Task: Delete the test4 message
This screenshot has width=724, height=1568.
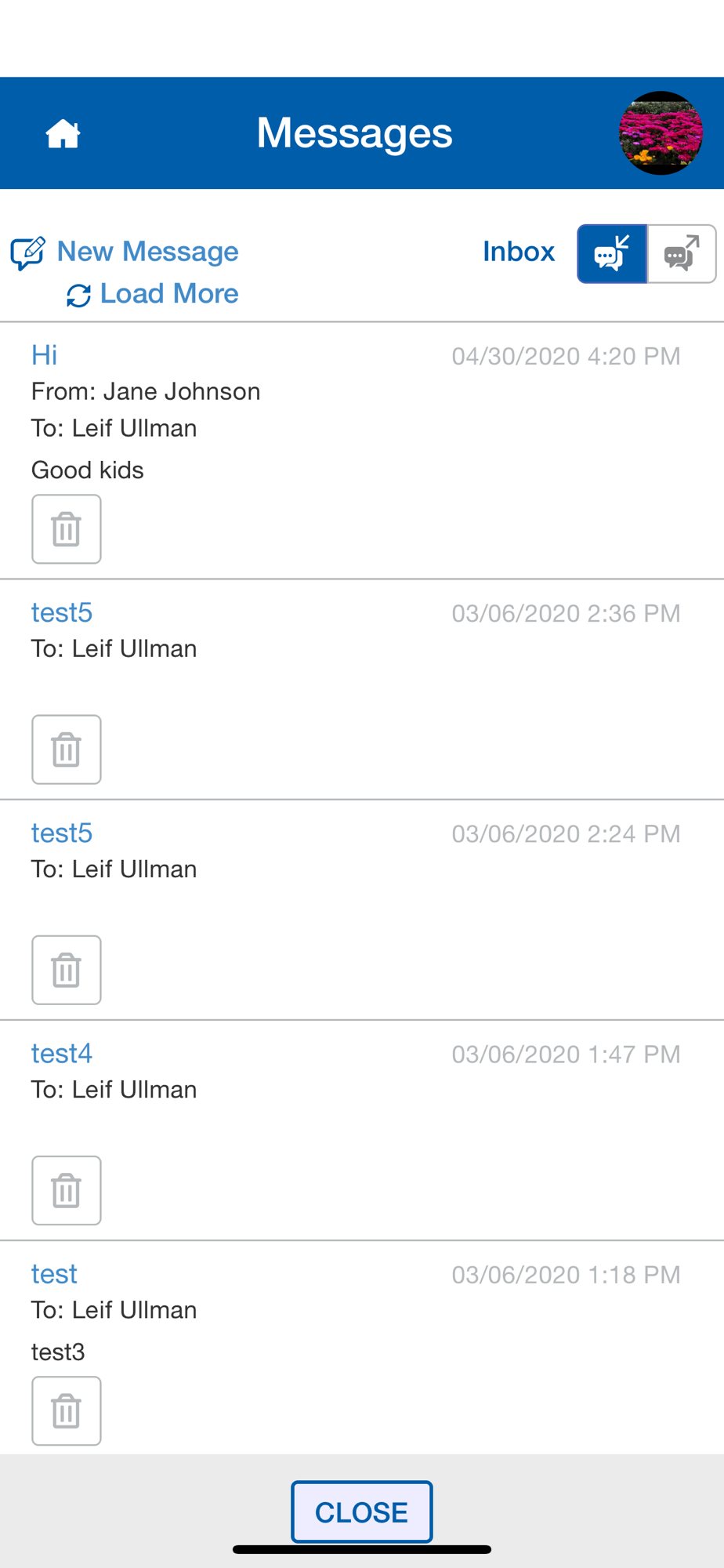Action: [67, 1190]
